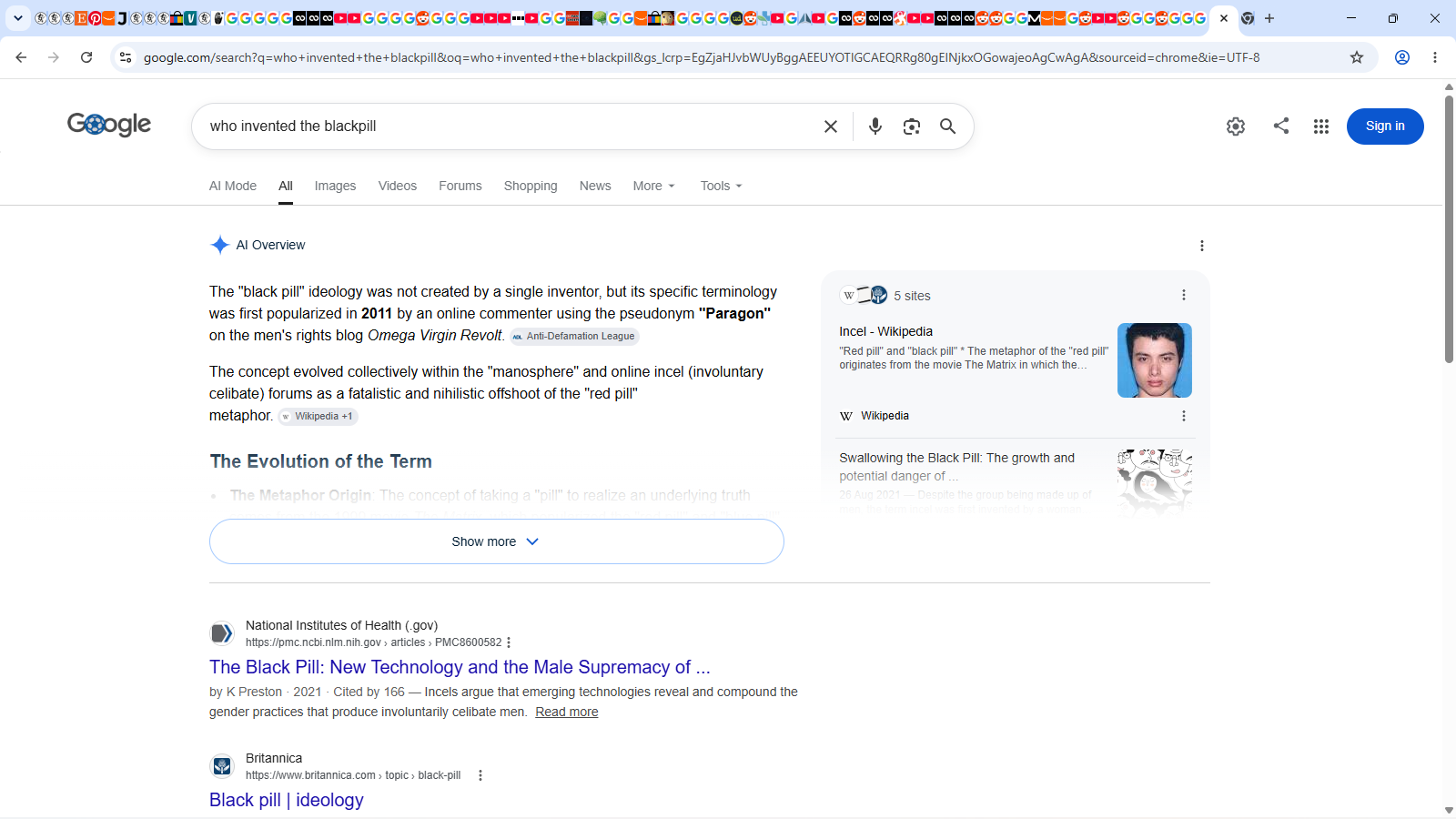Image resolution: width=1456 pixels, height=819 pixels.
Task: Open the Shopping results tab
Action: coord(531,186)
